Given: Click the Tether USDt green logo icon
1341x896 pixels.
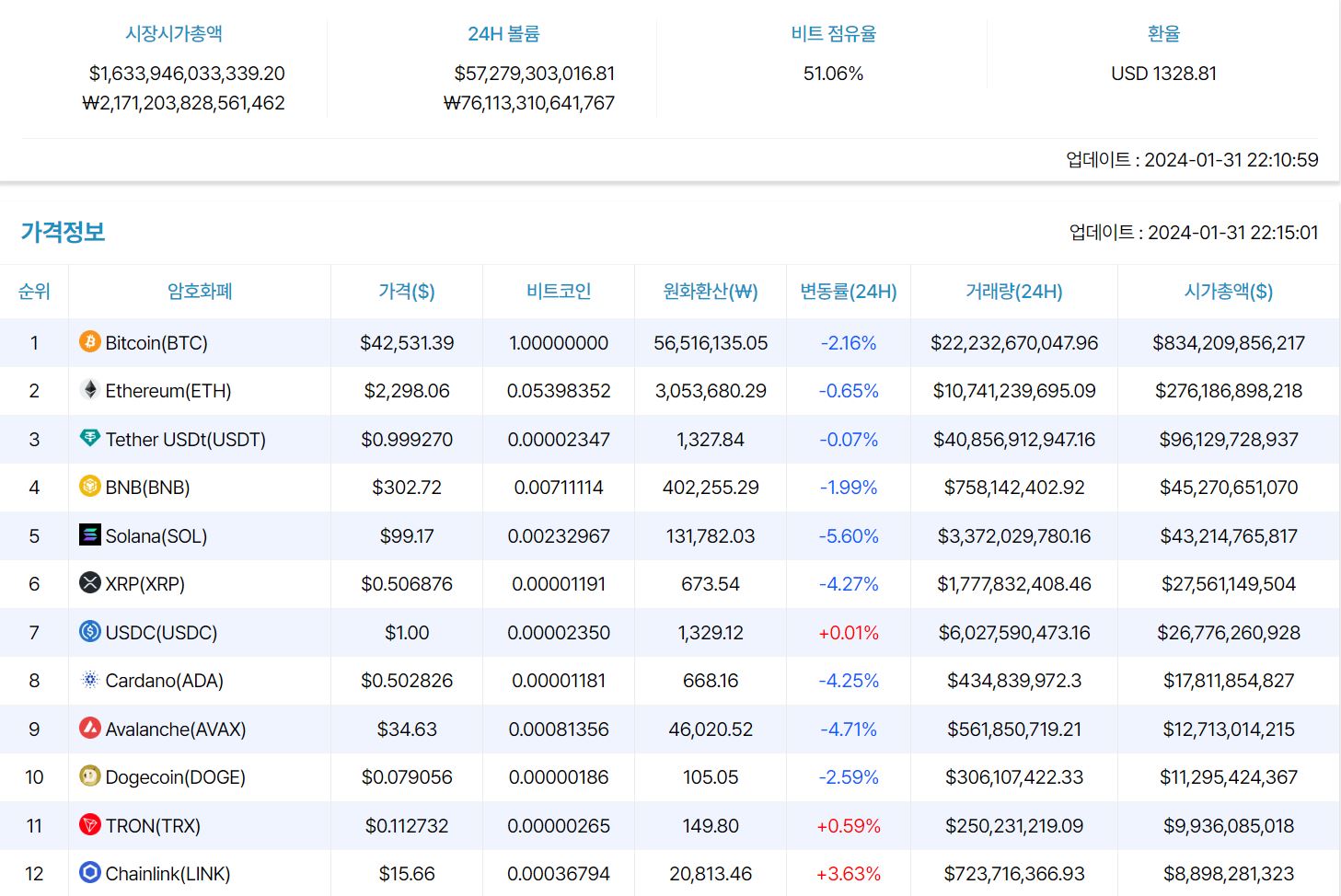Looking at the screenshot, I should click(89, 438).
